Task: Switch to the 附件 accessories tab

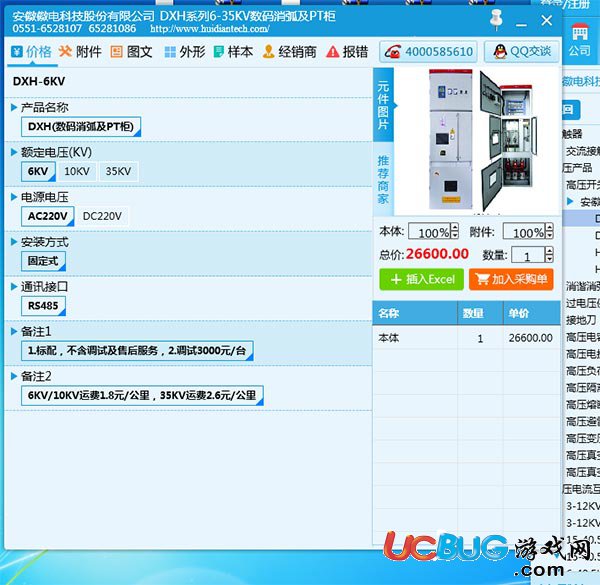Action: tap(80, 52)
